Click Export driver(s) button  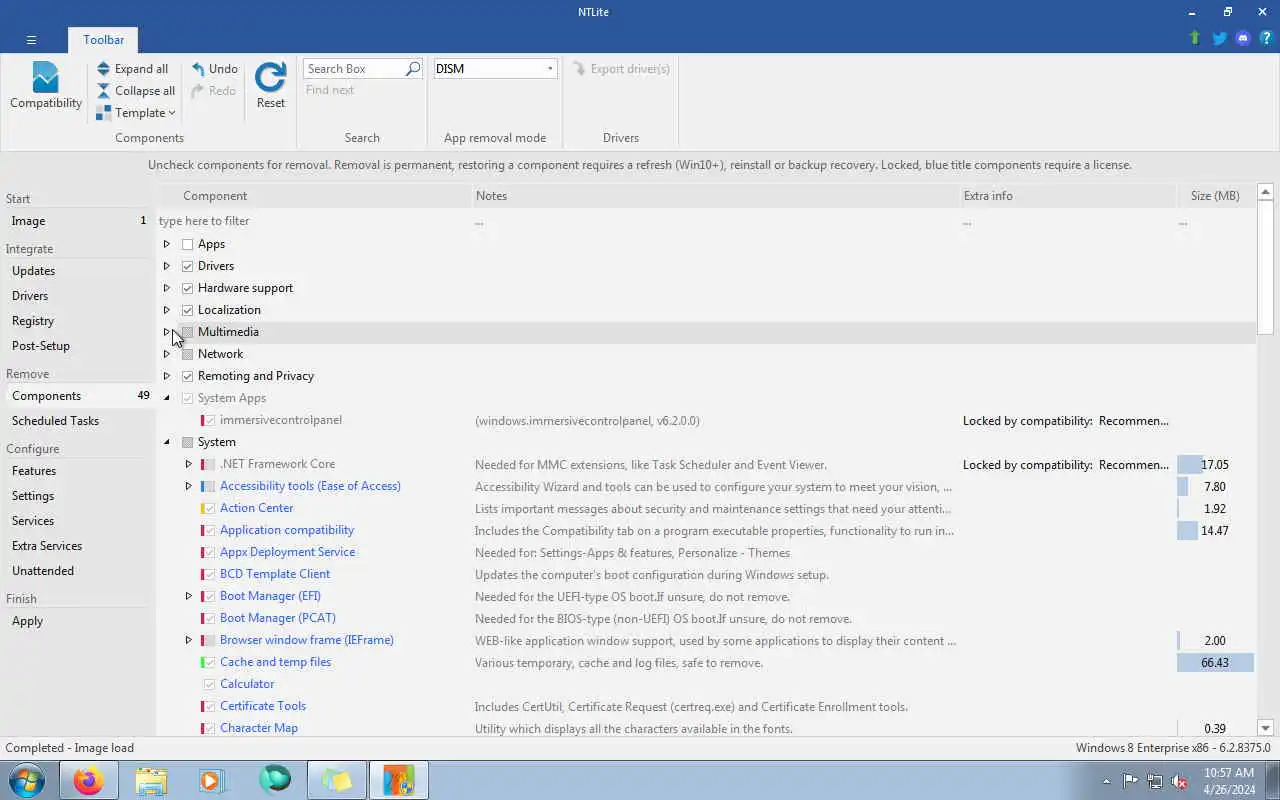point(621,69)
